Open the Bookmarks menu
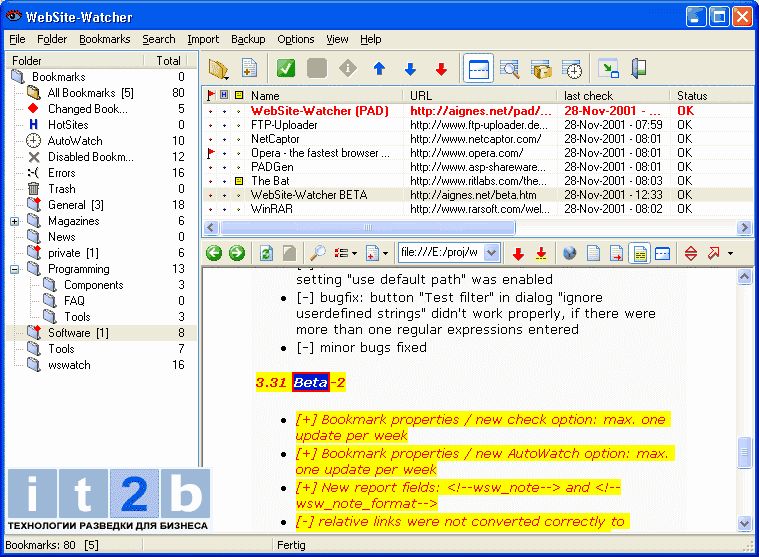The image size is (759, 557). pos(105,39)
